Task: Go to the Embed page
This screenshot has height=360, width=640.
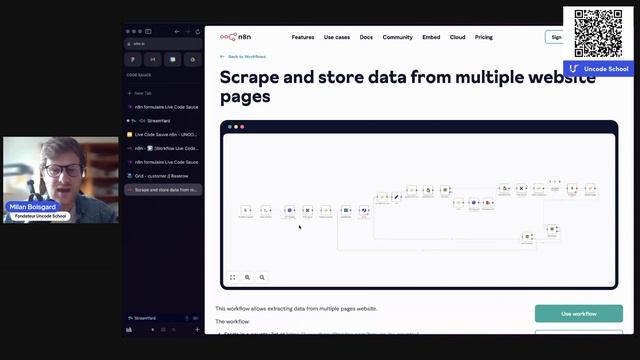Action: 431,37
